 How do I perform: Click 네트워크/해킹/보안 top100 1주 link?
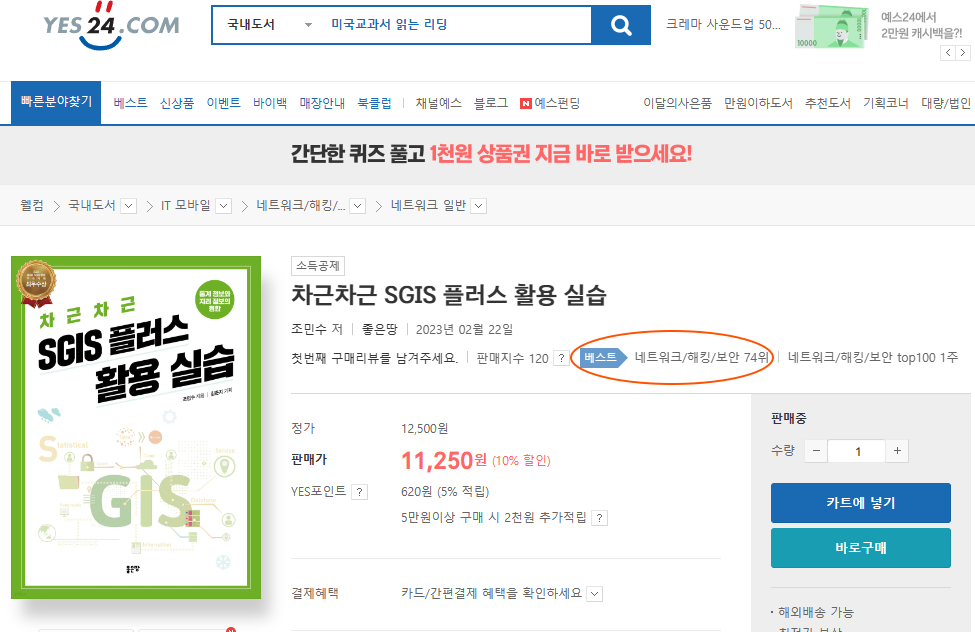coord(872,357)
